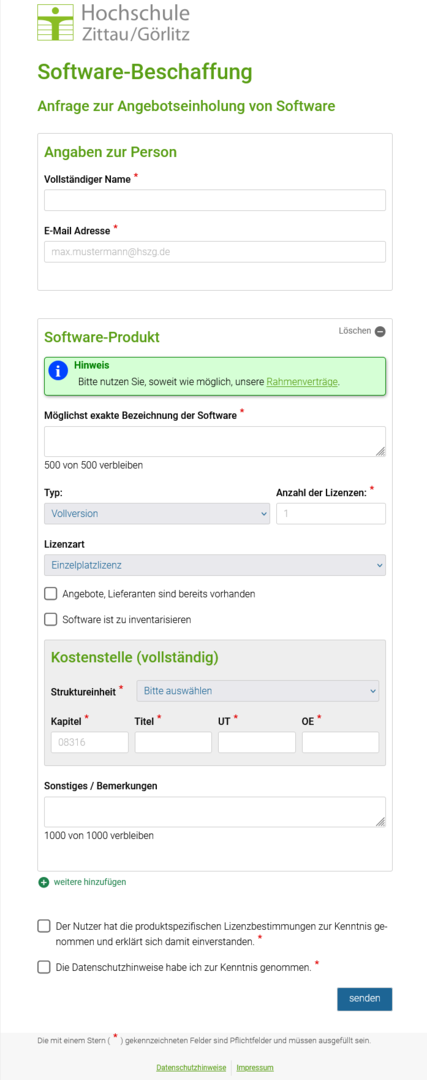Screen dimensions: 427x1080
Task: Click the resize grip of the Bemerkungen textarea
Action: [380, 821]
